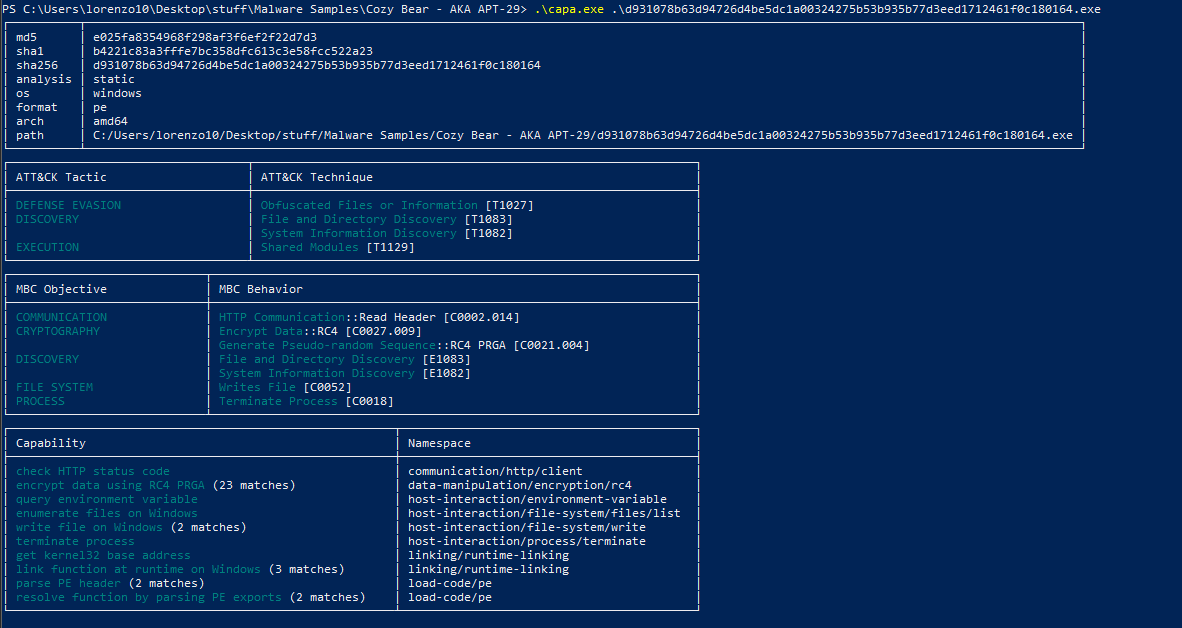Image resolution: width=1182 pixels, height=628 pixels.
Task: Click the 'windows' os value
Action: pyautogui.click(x=118, y=93)
